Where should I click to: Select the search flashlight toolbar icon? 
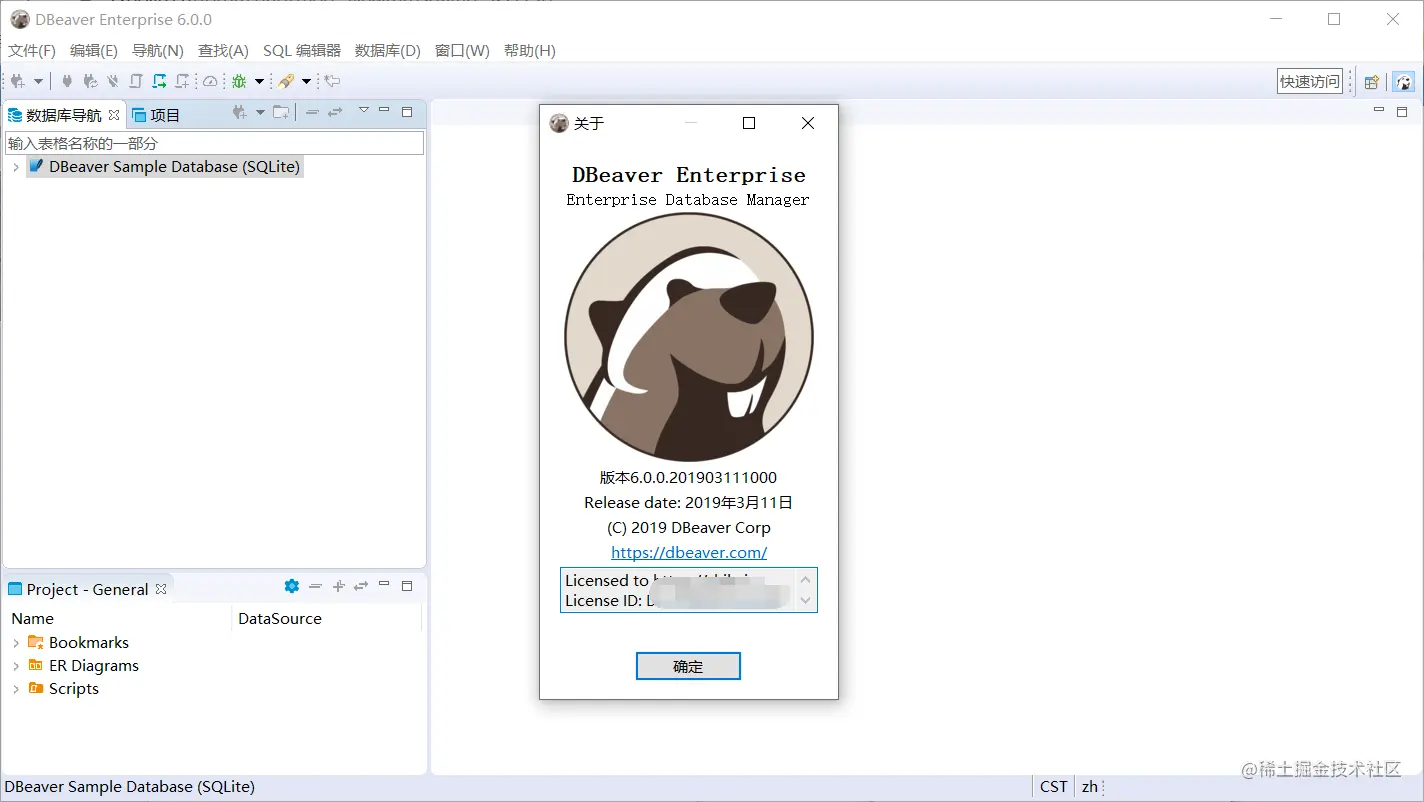click(x=284, y=80)
